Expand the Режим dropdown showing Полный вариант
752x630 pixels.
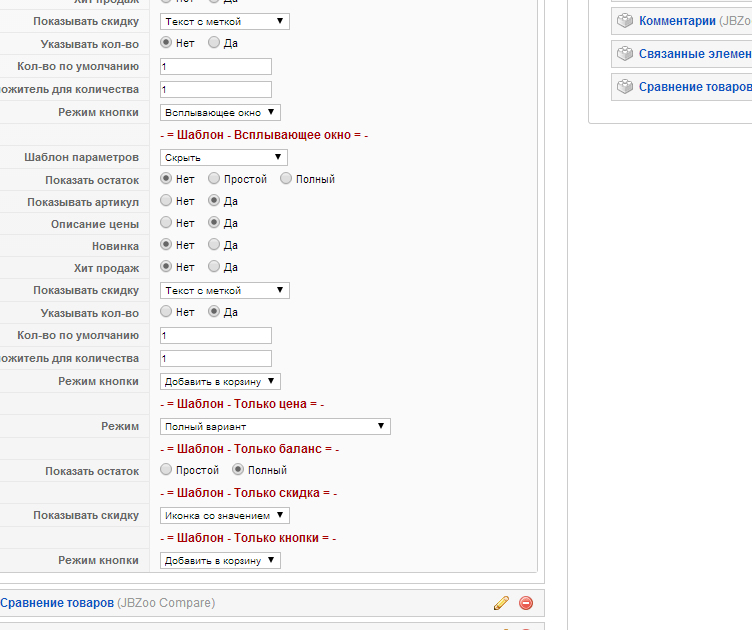tap(275, 426)
